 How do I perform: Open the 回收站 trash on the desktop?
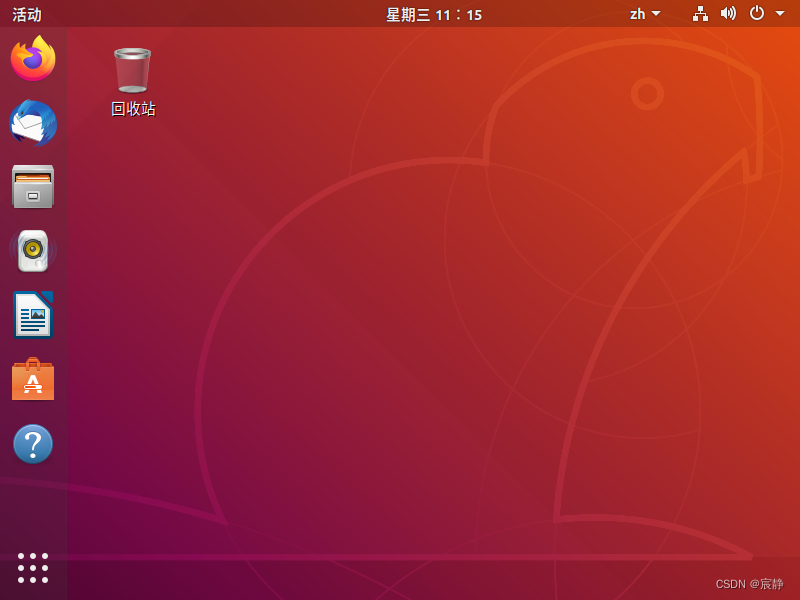pyautogui.click(x=131, y=70)
